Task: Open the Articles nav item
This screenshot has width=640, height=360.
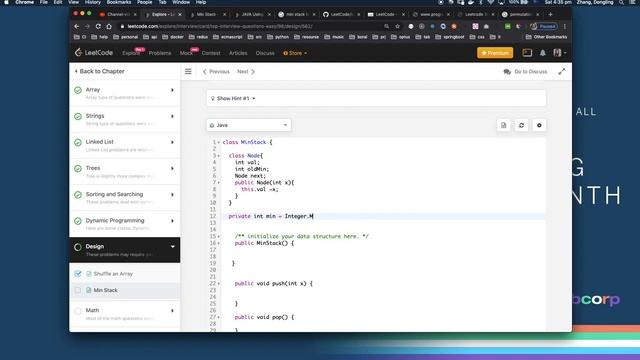Action: point(238,53)
